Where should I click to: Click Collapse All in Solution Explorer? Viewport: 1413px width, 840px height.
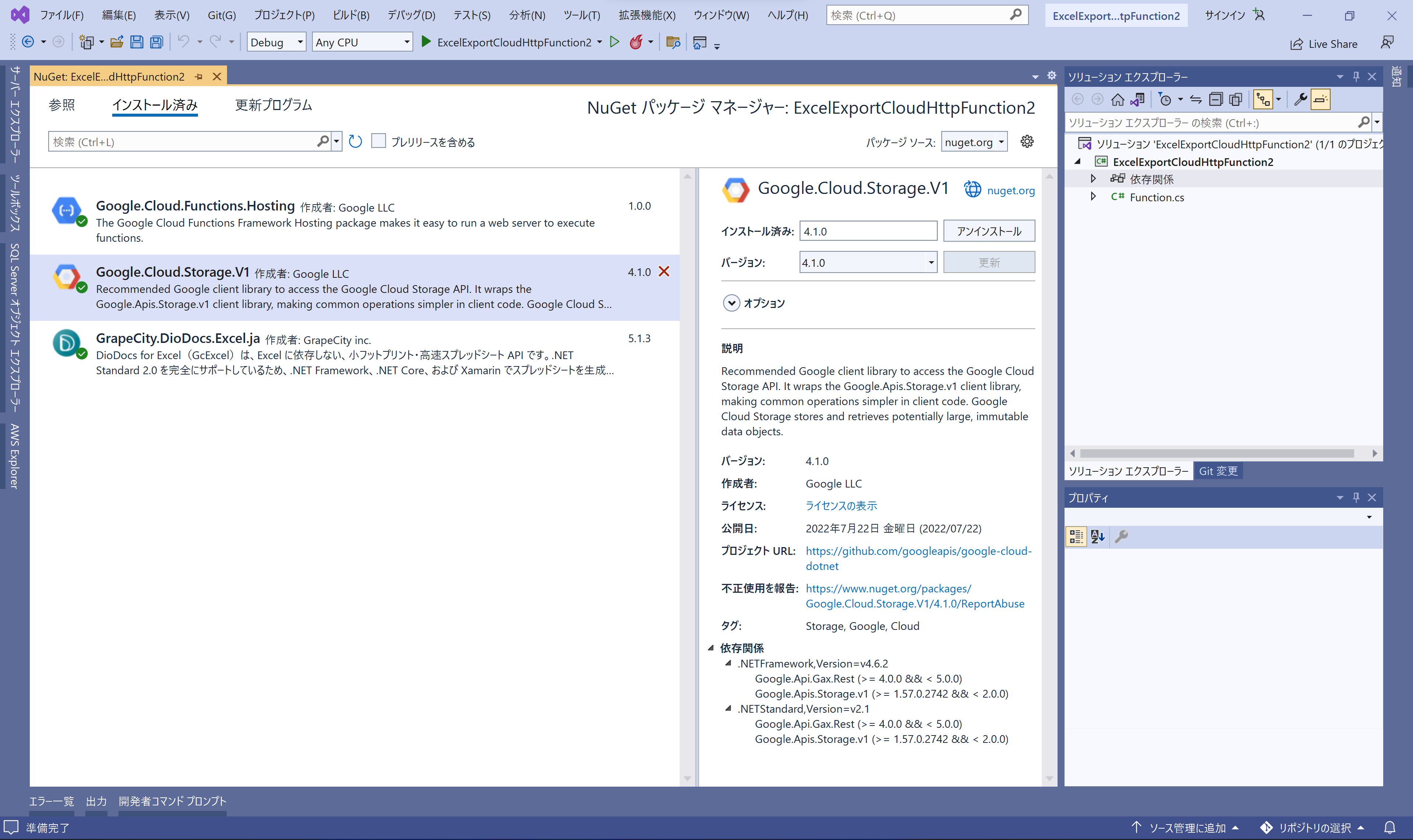1215,100
